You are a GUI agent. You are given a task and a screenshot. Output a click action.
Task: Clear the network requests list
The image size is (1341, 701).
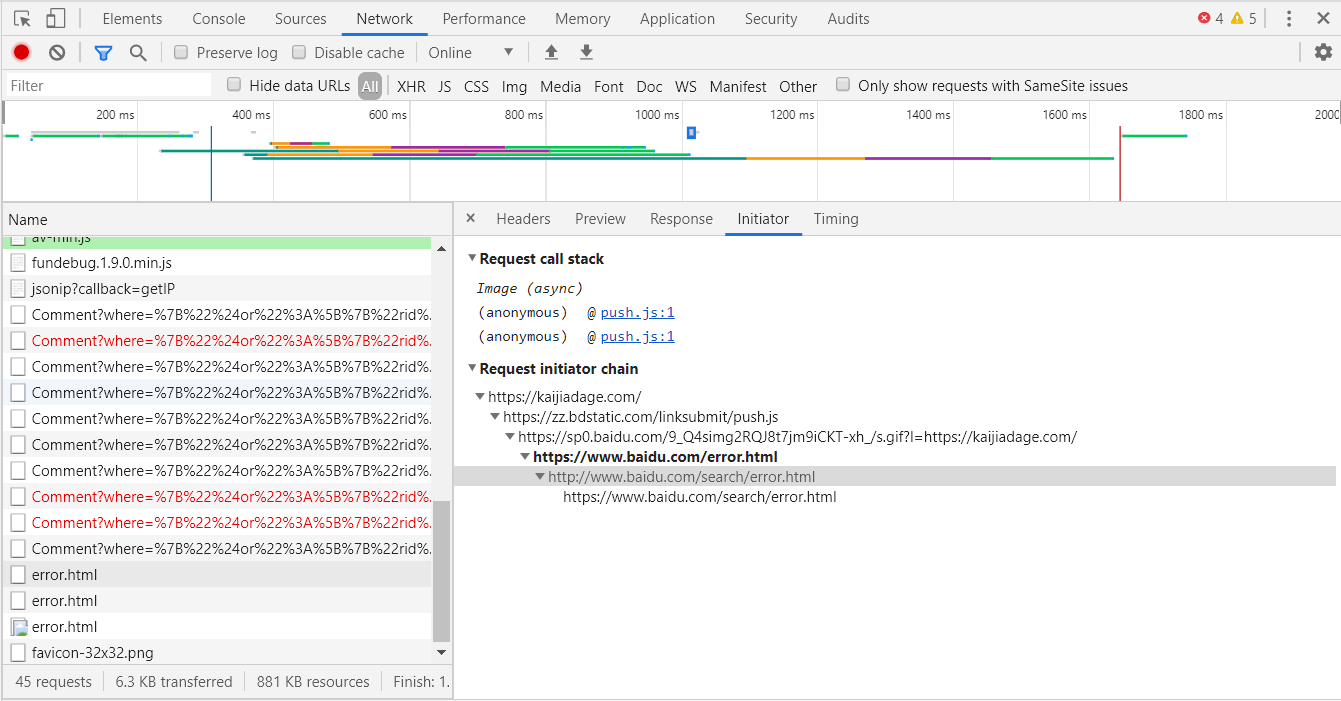(56, 52)
